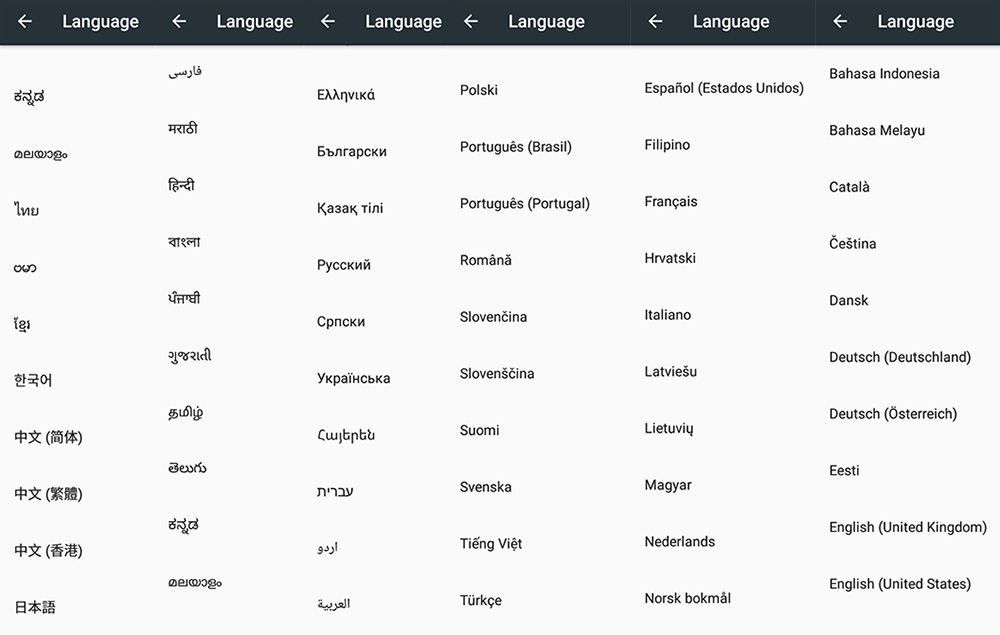Choose 한국어 from the list

[x=33, y=381]
